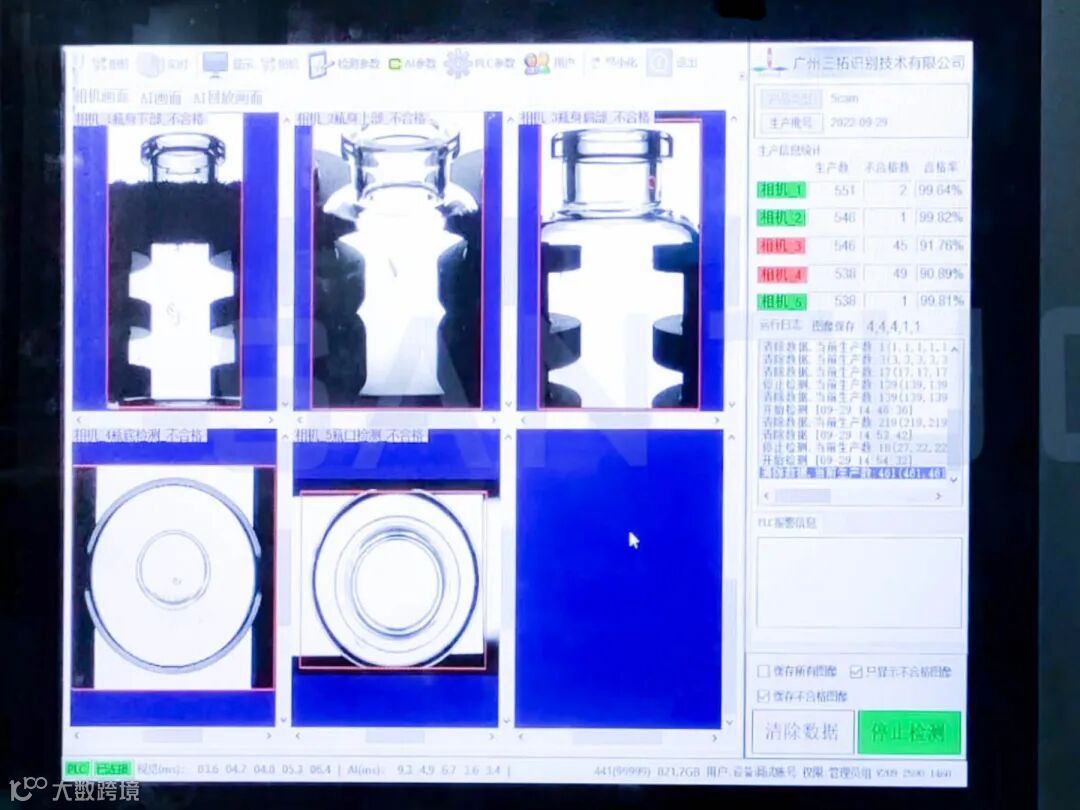The height and width of the screenshot is (810, 1080).
Task: Toggle the 保存不合格图像 checkbox
Action: pos(763,696)
